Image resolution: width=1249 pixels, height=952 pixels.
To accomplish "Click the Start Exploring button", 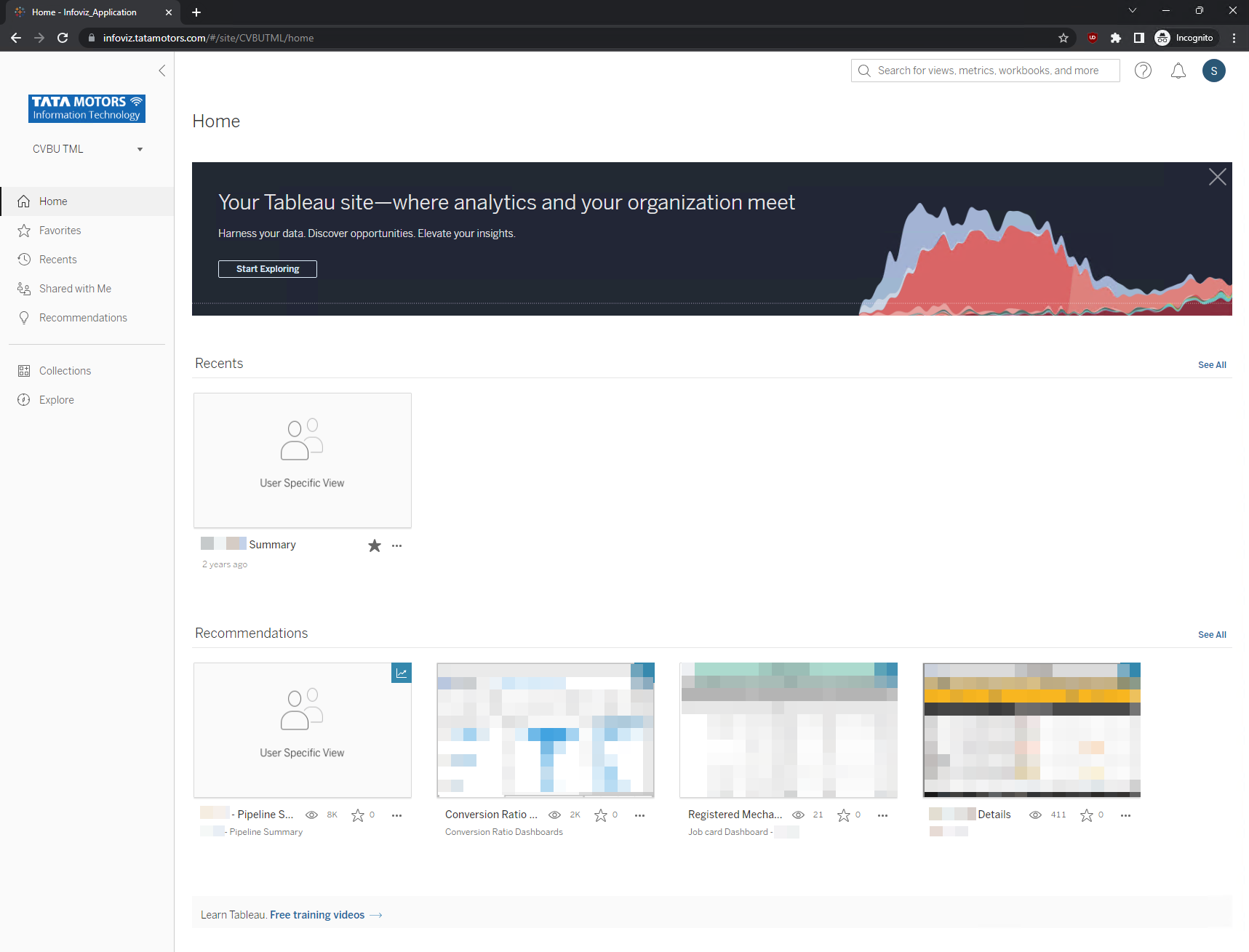I will coord(268,269).
